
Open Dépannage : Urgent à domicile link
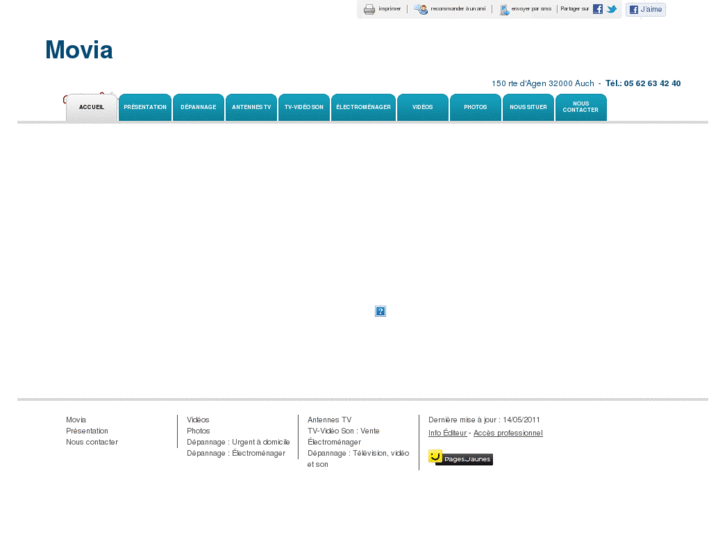click(x=238, y=442)
